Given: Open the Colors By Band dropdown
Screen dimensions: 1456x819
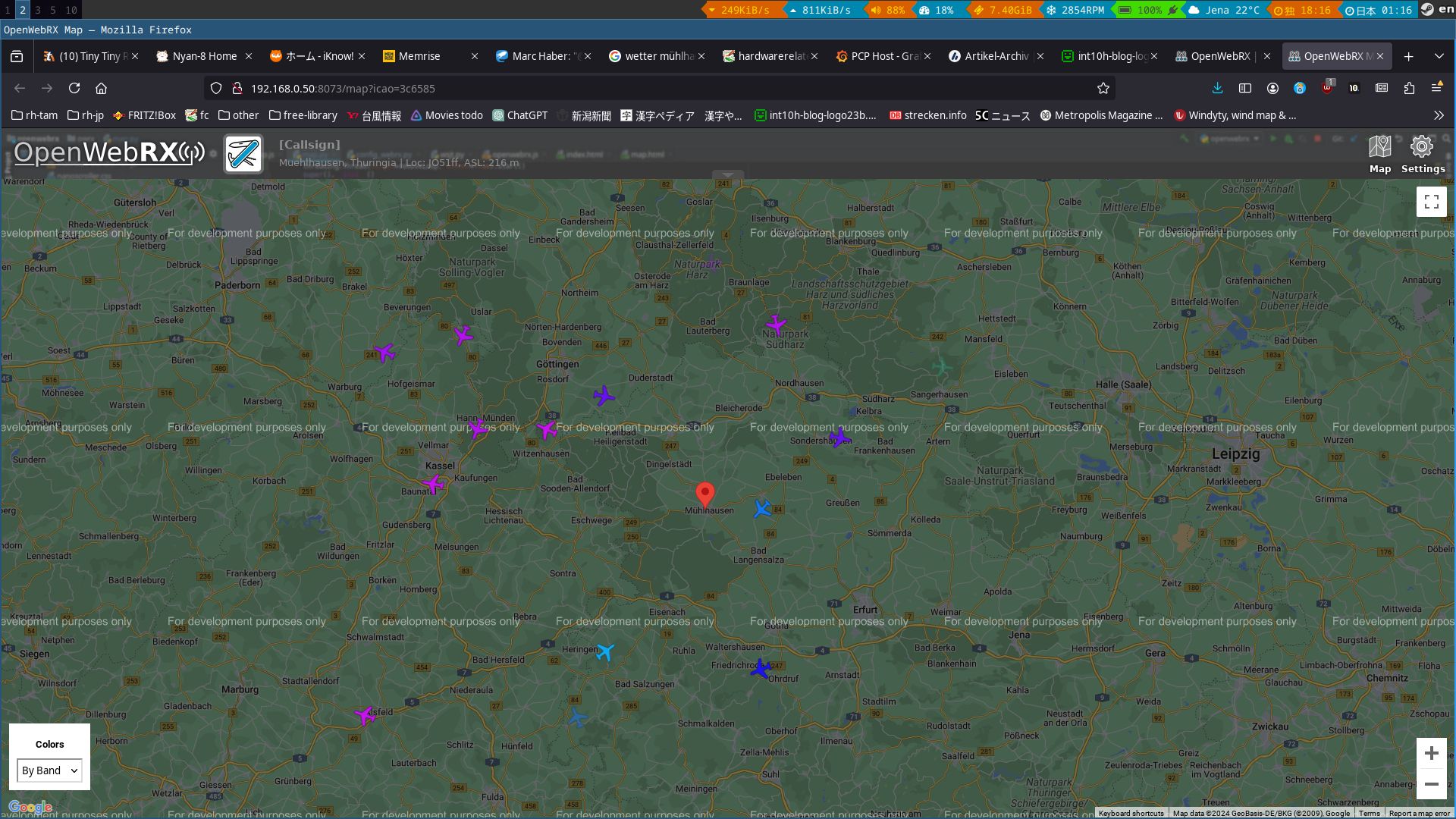Looking at the screenshot, I should (49, 770).
